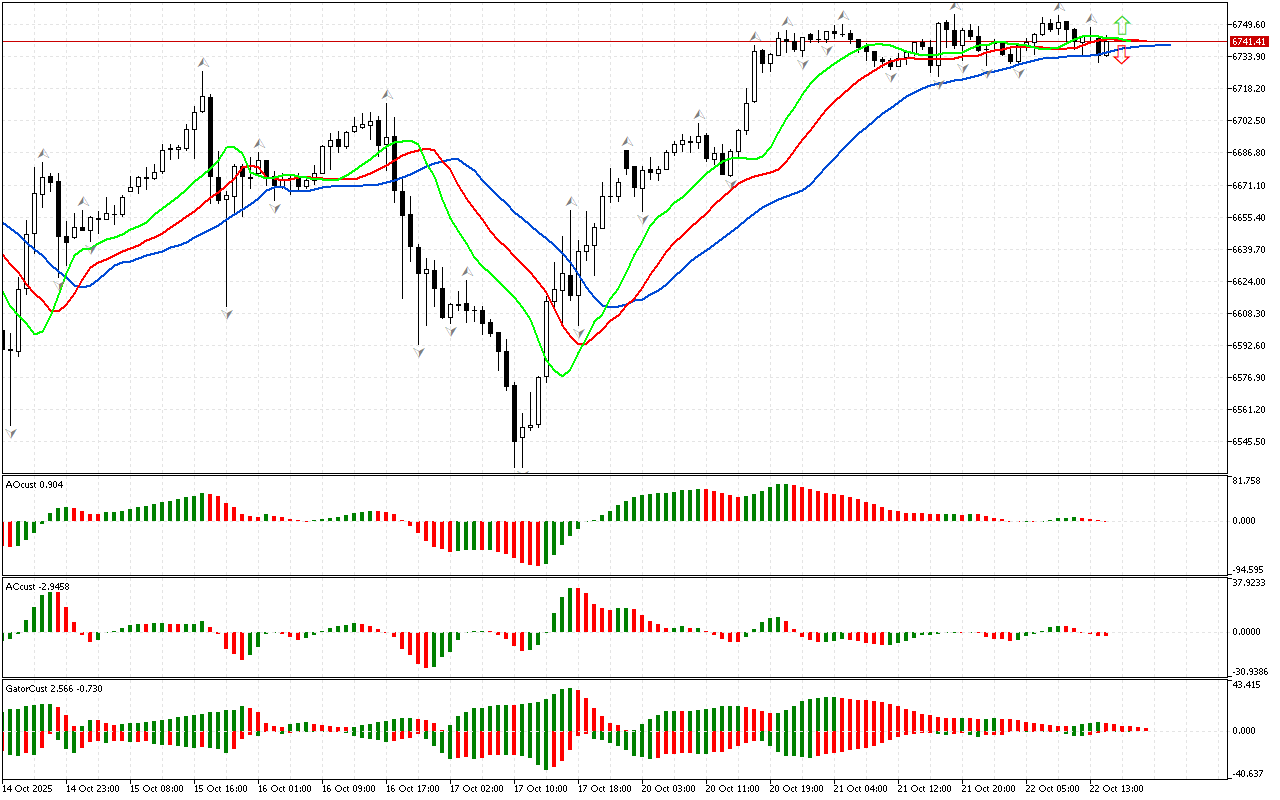
Task: Click the -40.637 Gator scale minimum
Action: (x=1247, y=773)
